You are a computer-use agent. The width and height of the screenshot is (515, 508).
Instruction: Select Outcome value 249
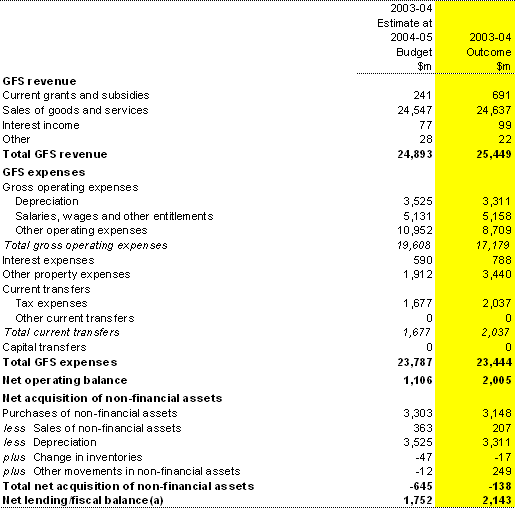pos(501,471)
